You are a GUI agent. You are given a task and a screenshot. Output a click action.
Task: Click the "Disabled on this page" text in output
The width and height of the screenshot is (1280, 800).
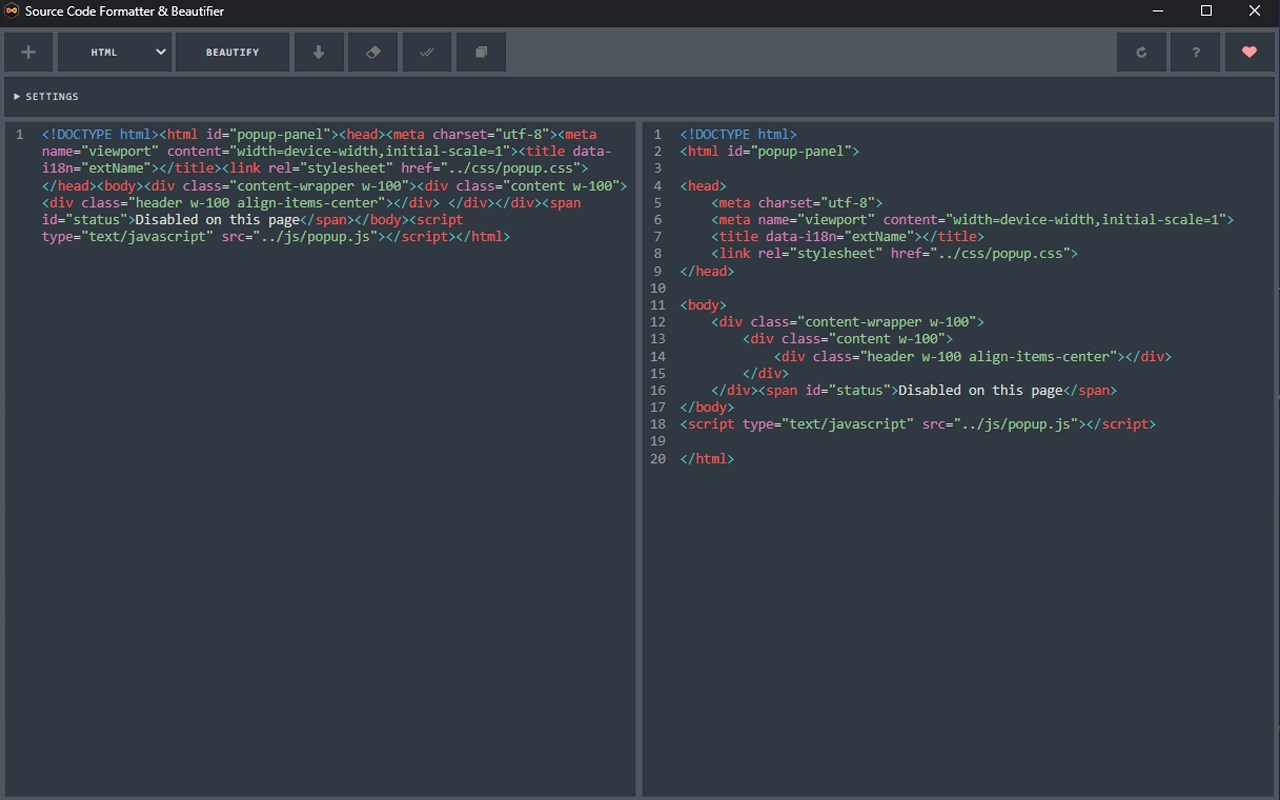point(980,390)
